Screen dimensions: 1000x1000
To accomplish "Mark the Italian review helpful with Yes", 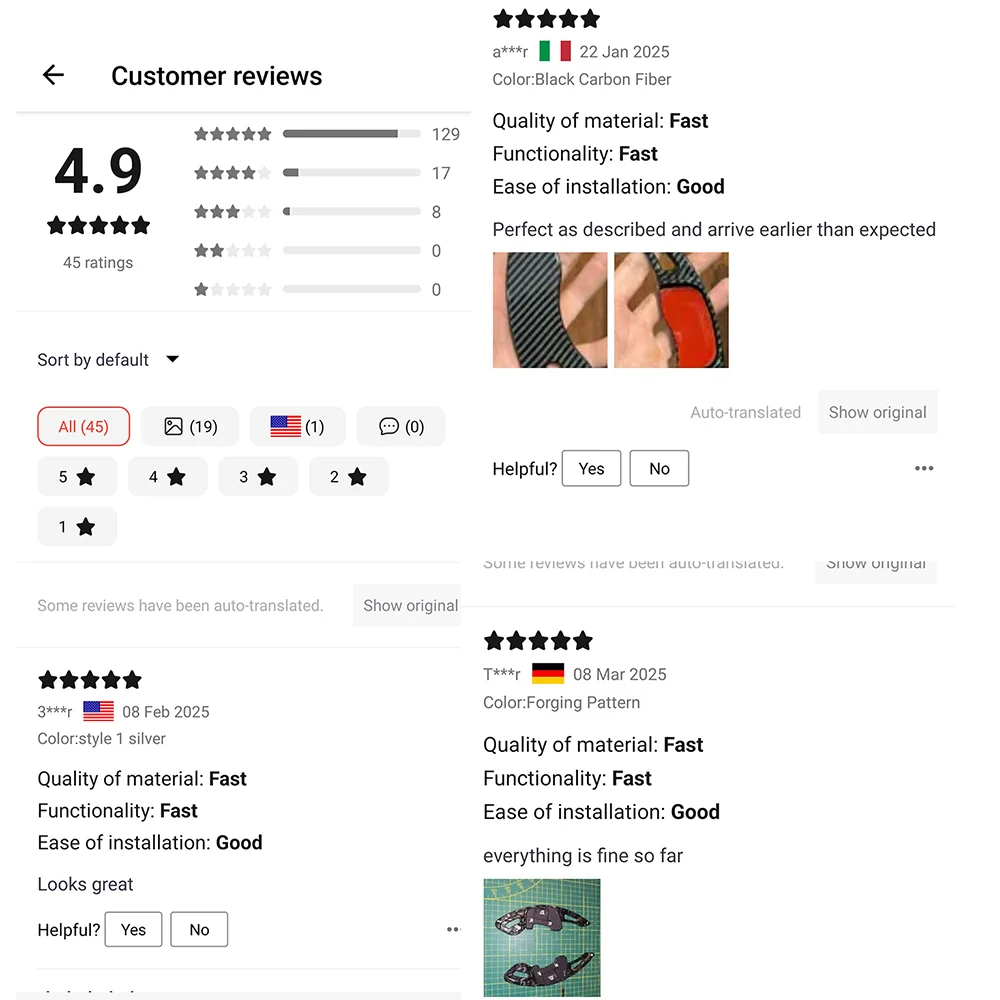I will pyautogui.click(x=591, y=468).
